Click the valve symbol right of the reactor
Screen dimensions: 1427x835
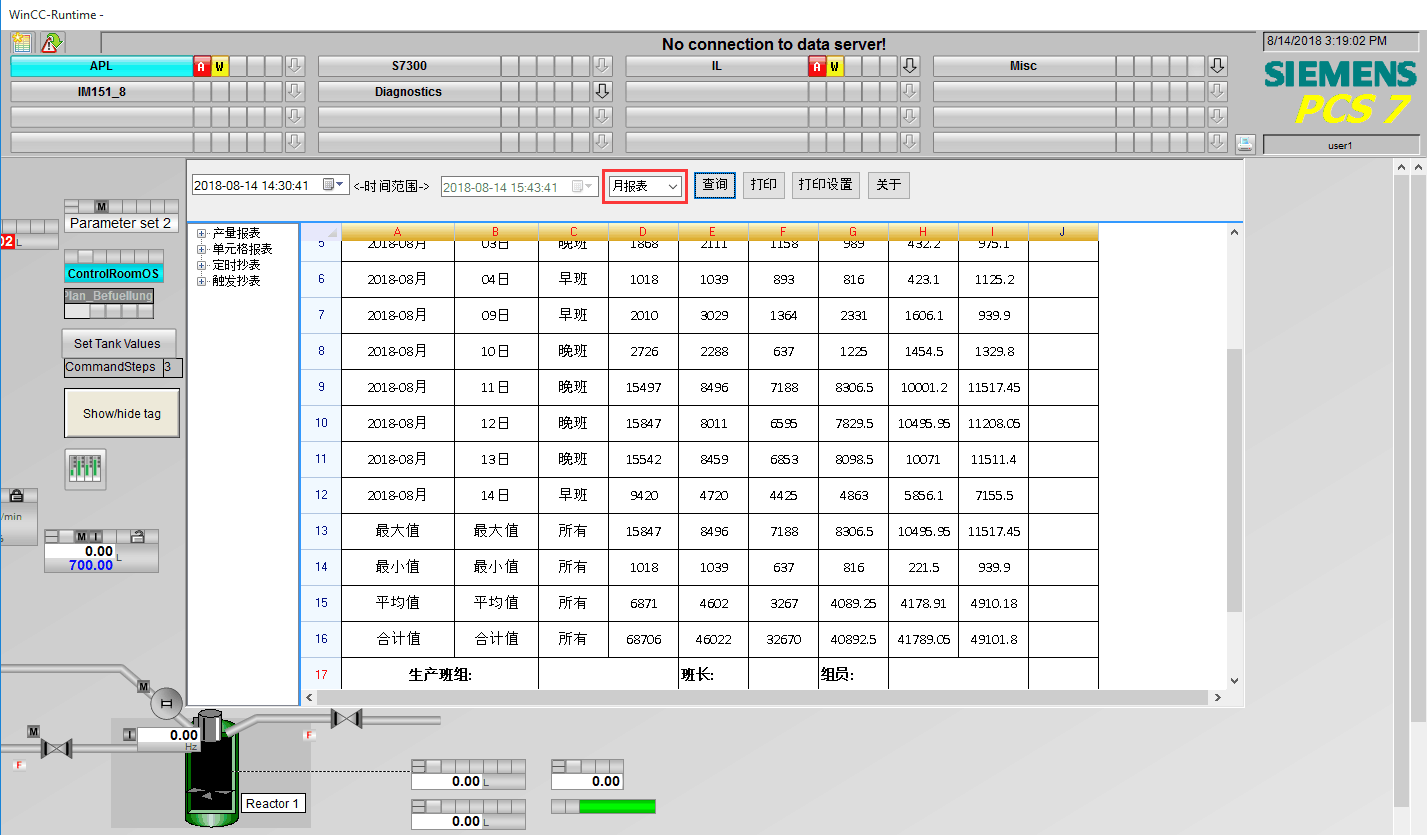coord(346,718)
